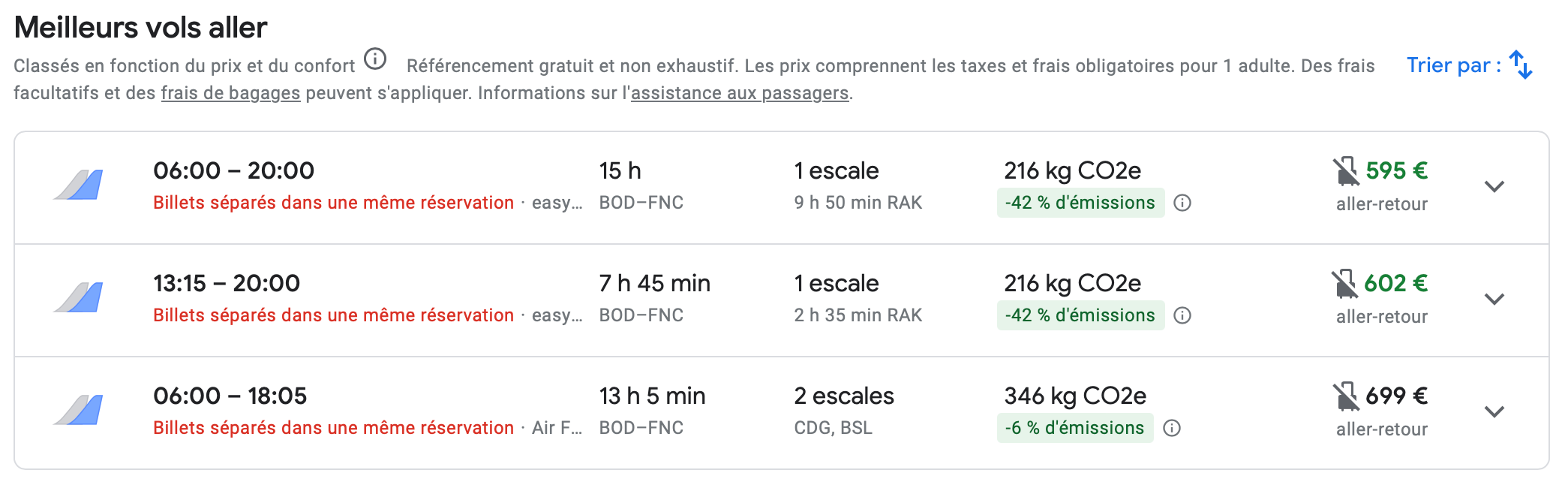This screenshot has height=485, width=1568.
Task: Click the '-6 % d'émissions' badge
Action: pyautogui.click(x=1075, y=428)
